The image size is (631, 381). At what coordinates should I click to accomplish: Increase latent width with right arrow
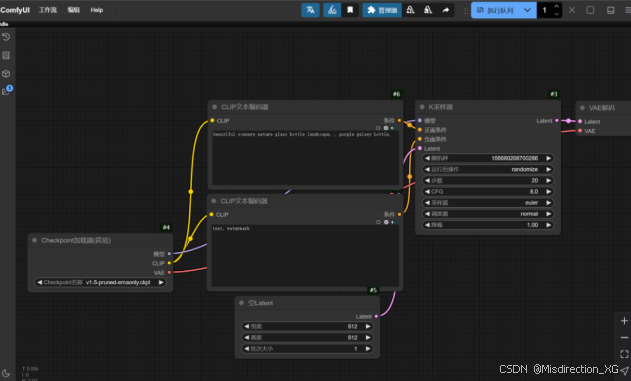coord(368,326)
